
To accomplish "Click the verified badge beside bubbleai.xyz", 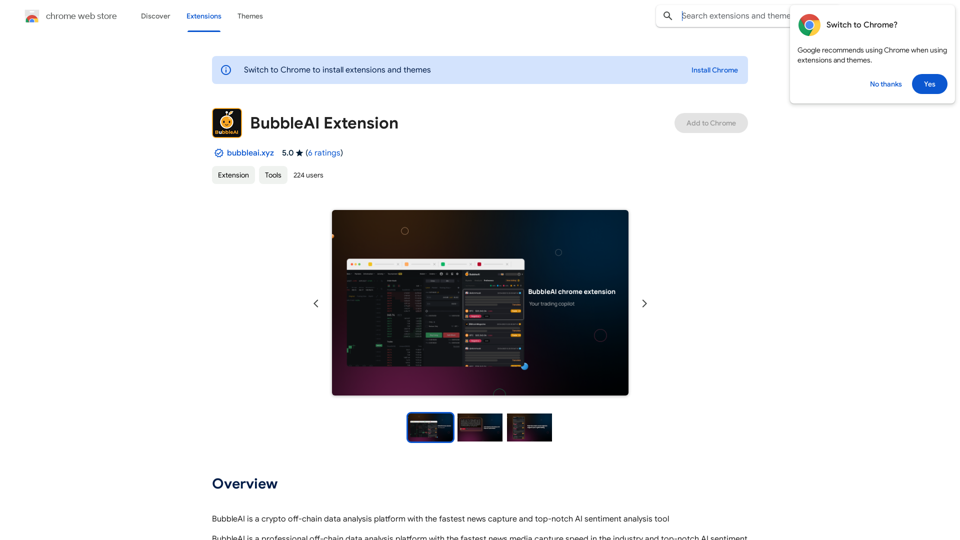I will (219, 153).
